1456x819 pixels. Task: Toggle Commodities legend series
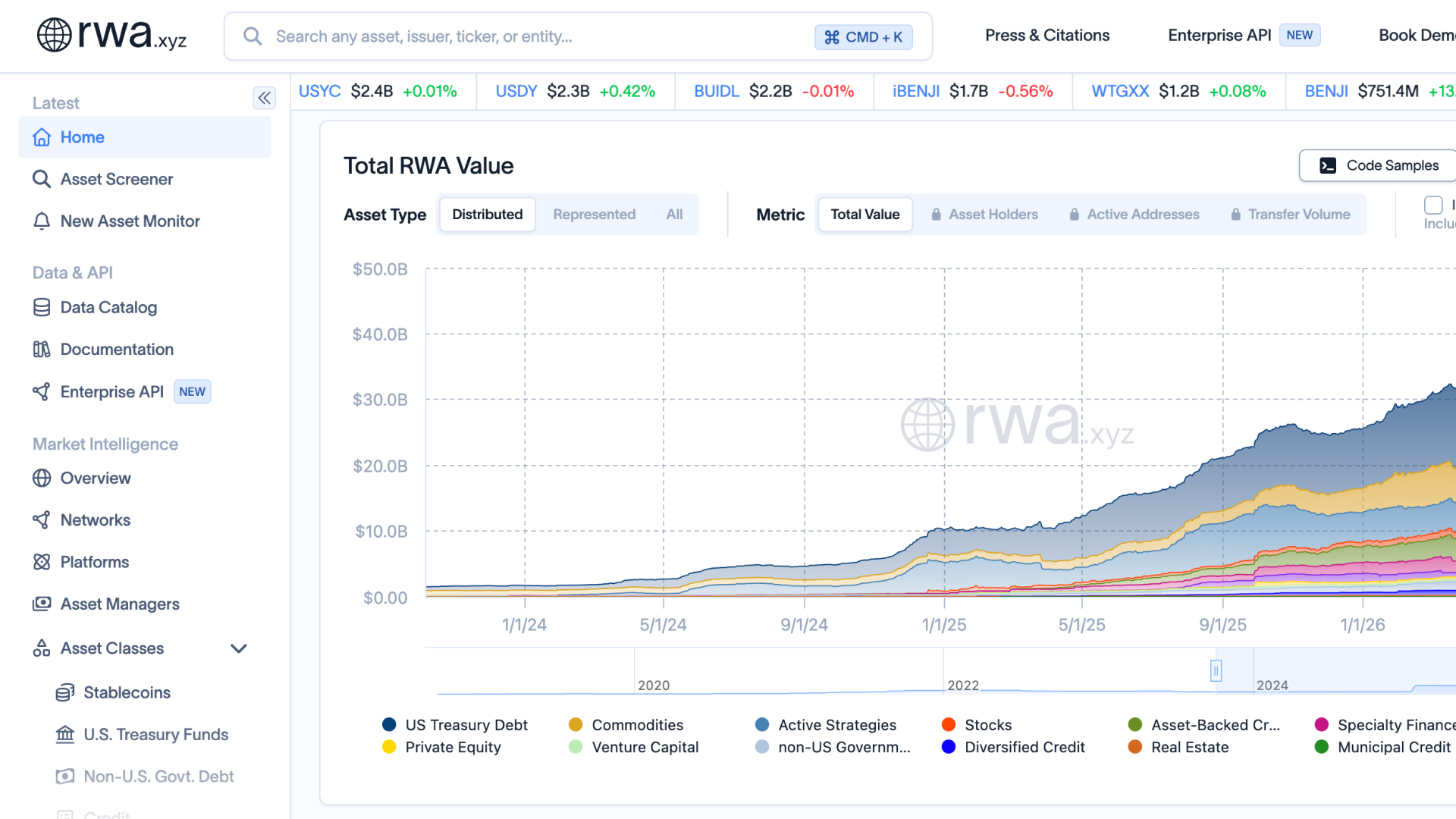626,725
